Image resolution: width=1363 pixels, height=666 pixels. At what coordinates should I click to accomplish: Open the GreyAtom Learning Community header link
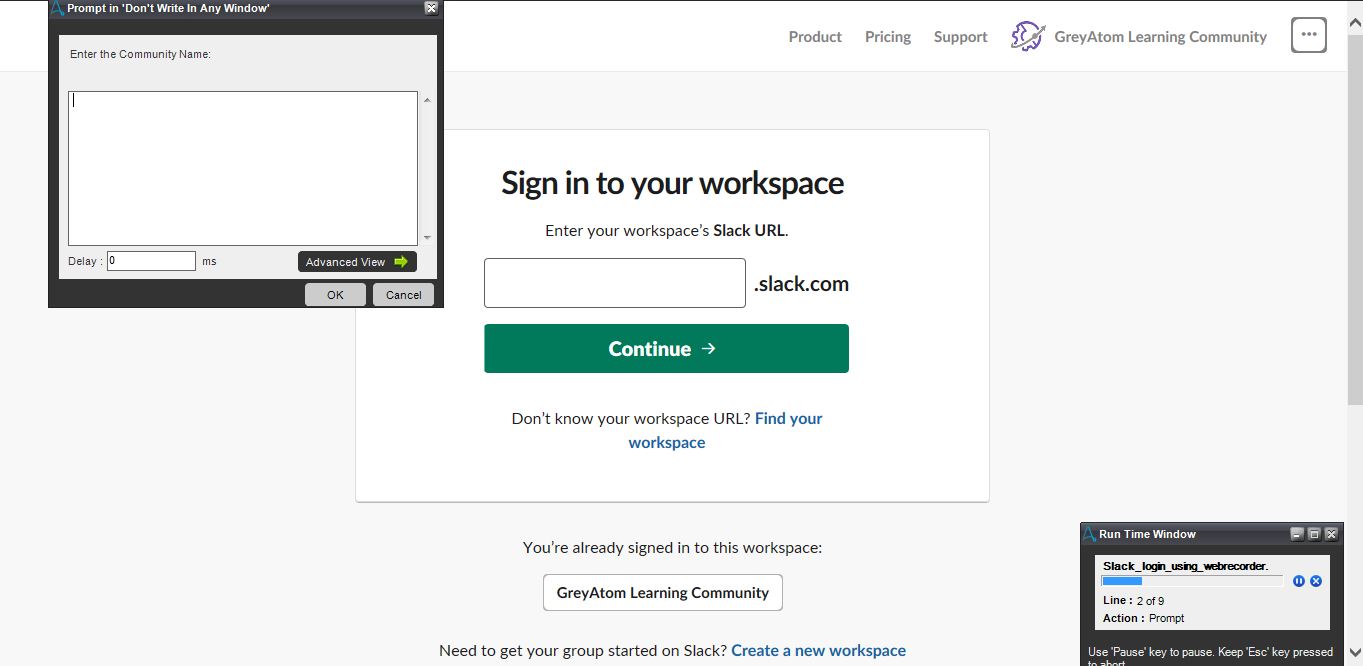pos(1160,36)
